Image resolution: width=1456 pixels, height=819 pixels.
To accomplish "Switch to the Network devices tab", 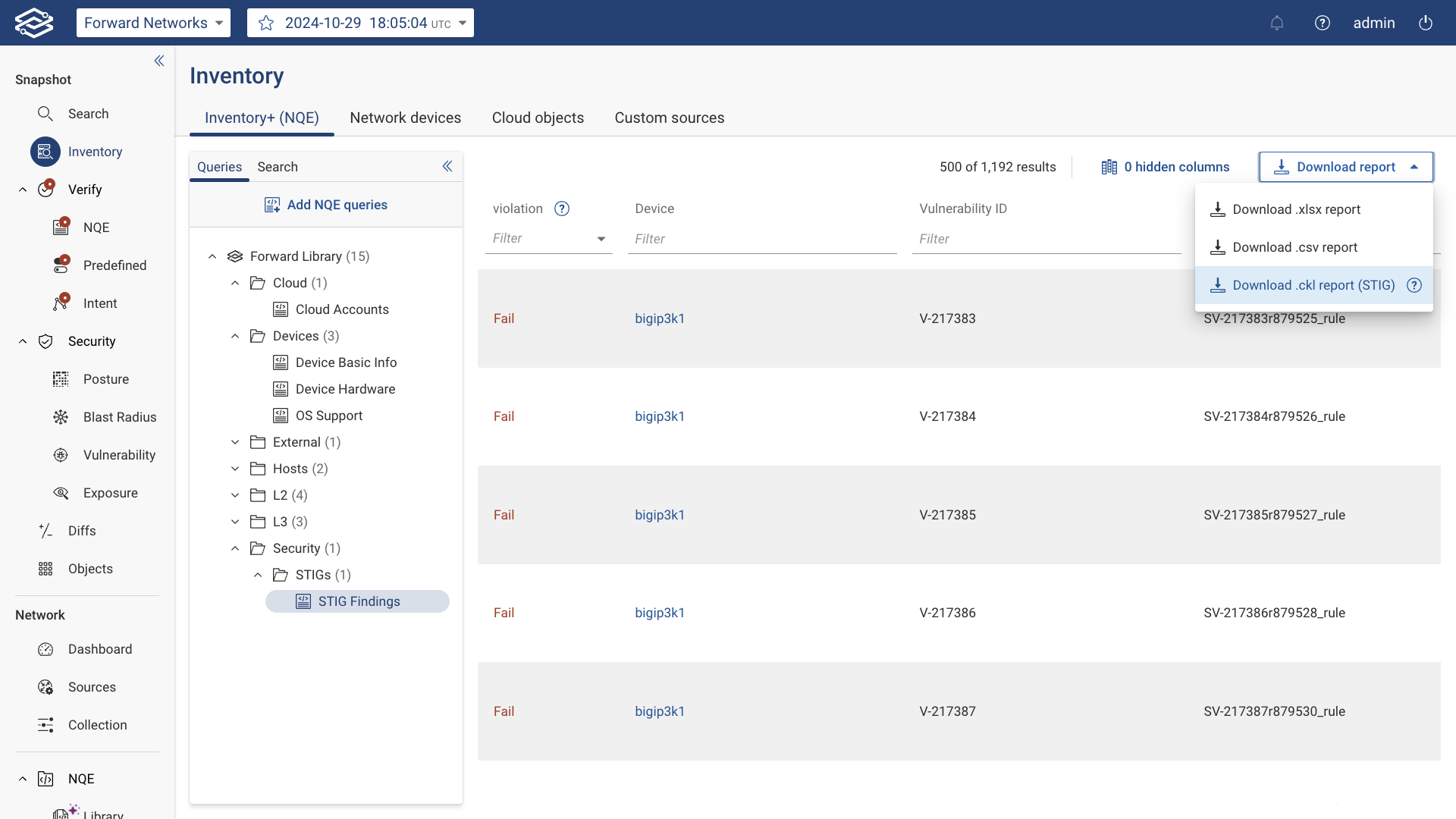I will click(x=405, y=118).
